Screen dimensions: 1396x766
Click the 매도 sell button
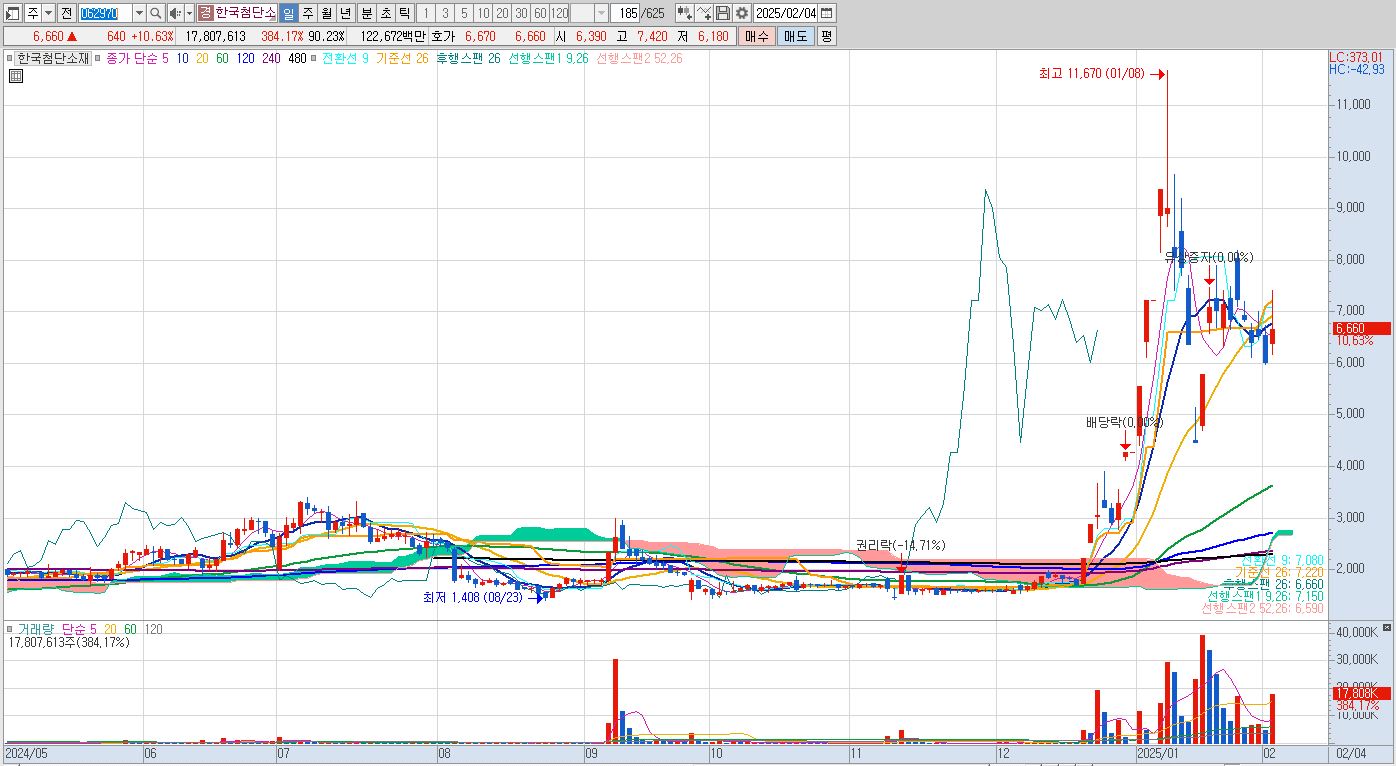(795, 36)
